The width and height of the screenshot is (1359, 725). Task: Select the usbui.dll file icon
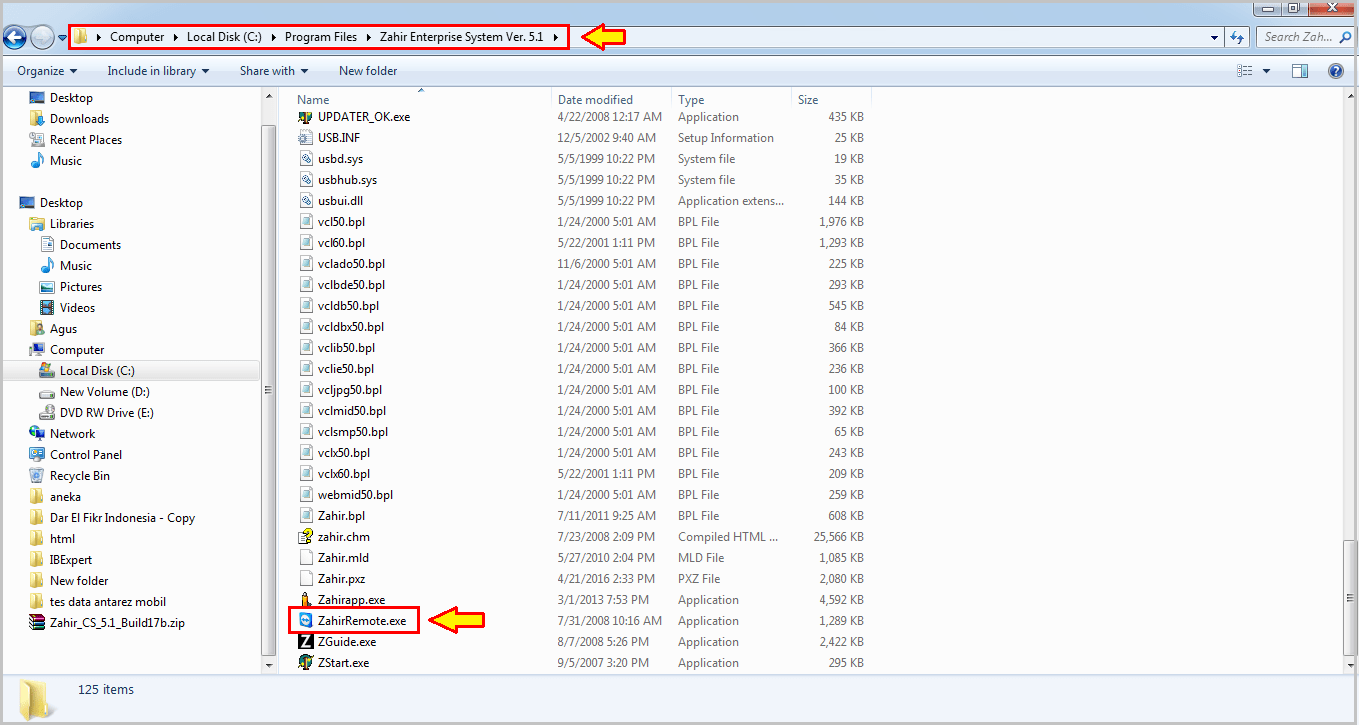pos(306,201)
